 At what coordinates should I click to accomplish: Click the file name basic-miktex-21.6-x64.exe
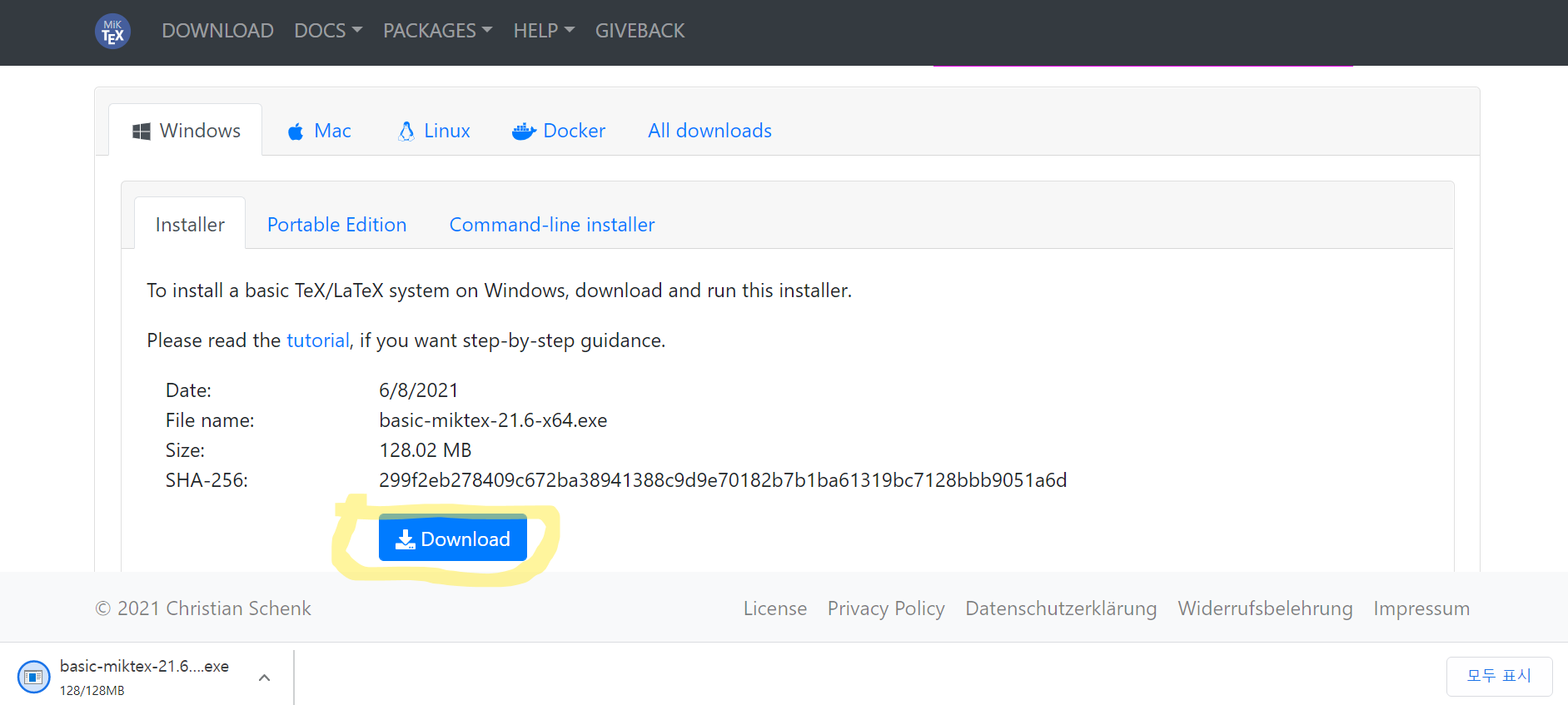click(493, 420)
